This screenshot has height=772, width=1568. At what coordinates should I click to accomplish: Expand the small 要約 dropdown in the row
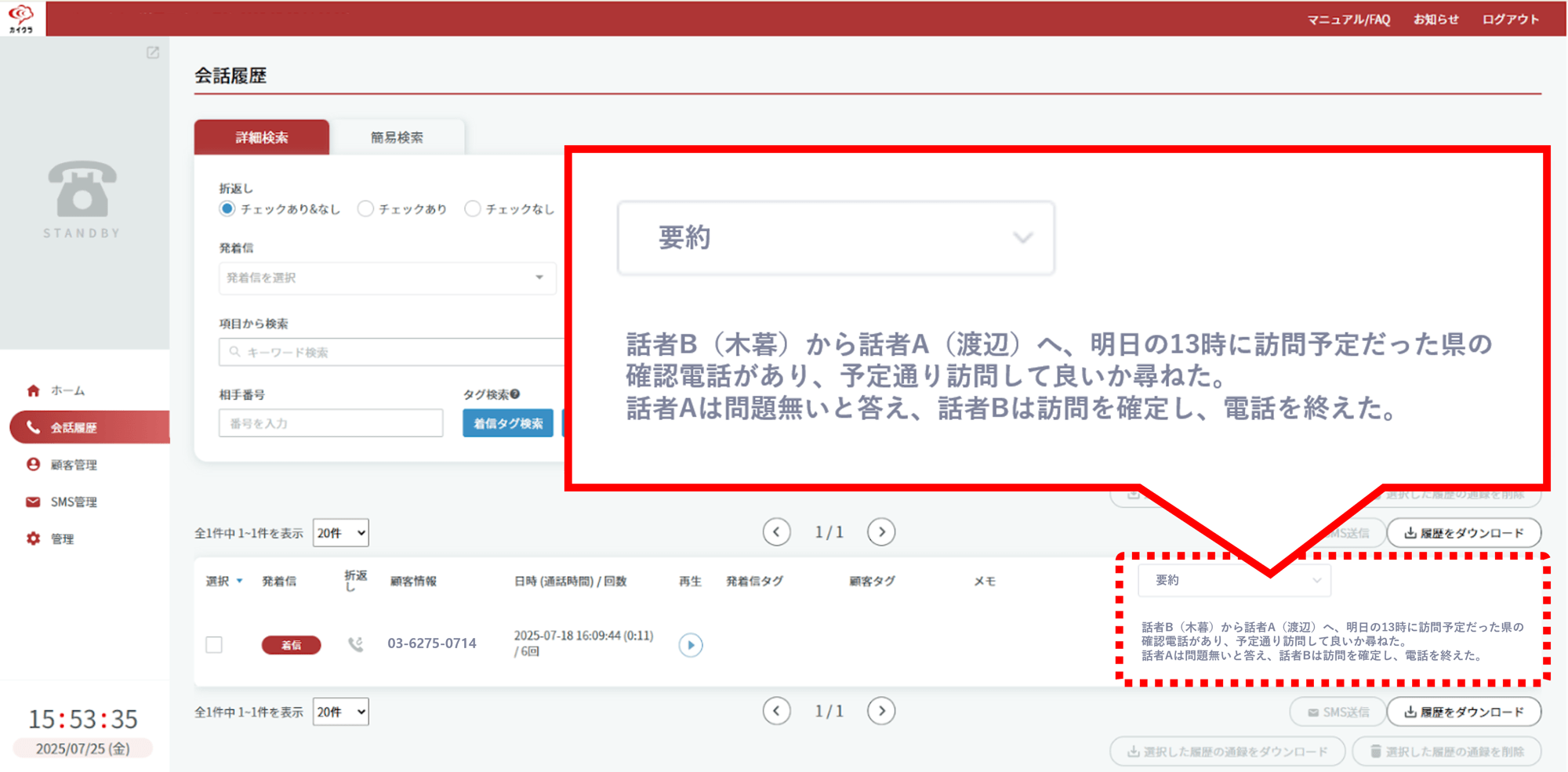1234,580
